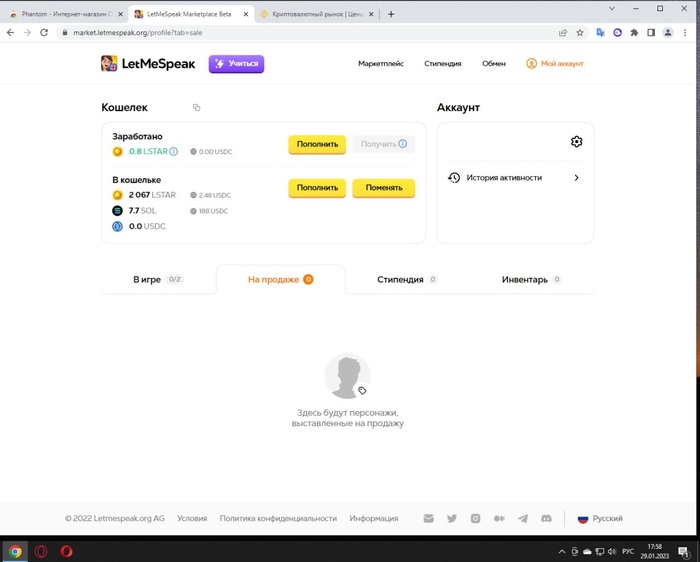Switch to На продаже tab
The height and width of the screenshot is (562, 700).
click(x=281, y=279)
